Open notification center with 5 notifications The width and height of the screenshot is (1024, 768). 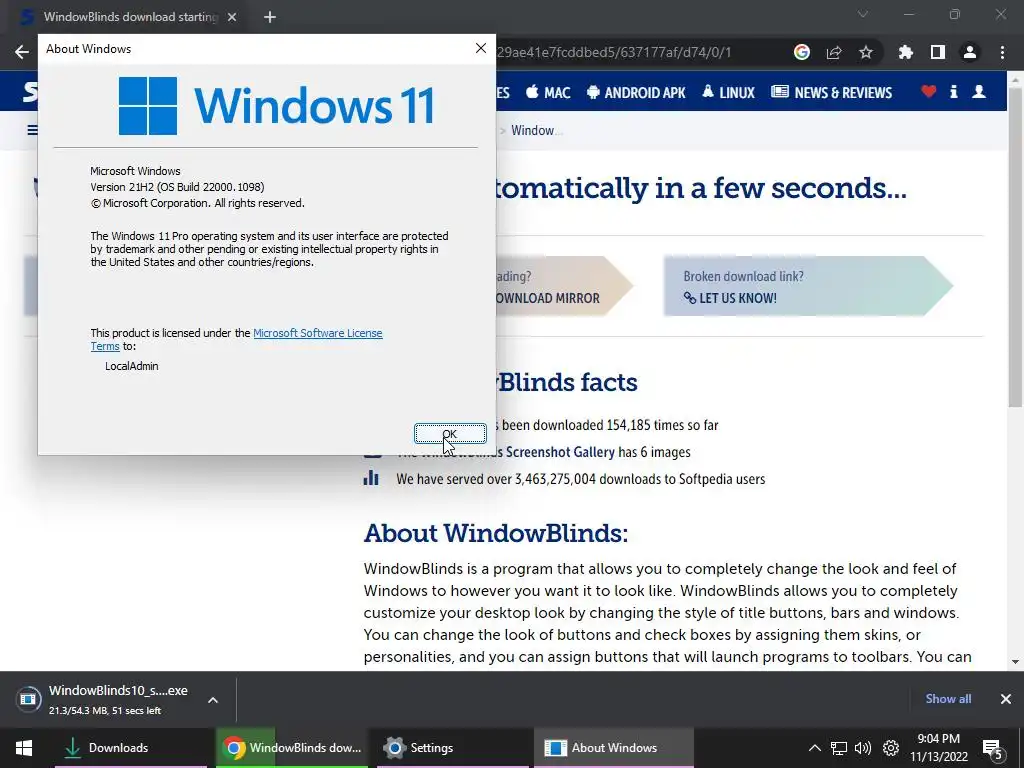point(993,749)
